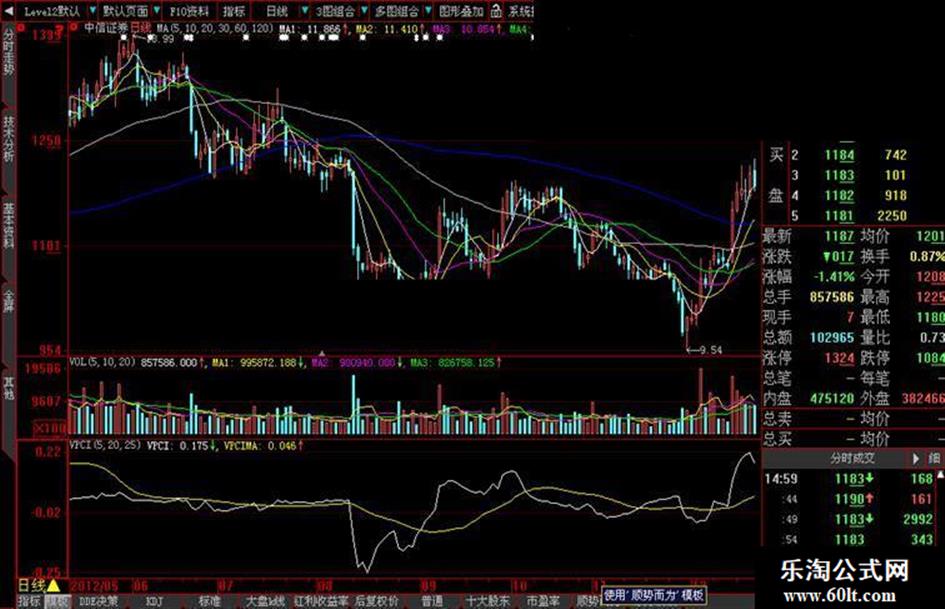Image resolution: width=945 pixels, height=609 pixels.
Task: Expand the 日线 period dropdown arrow
Action: point(304,11)
